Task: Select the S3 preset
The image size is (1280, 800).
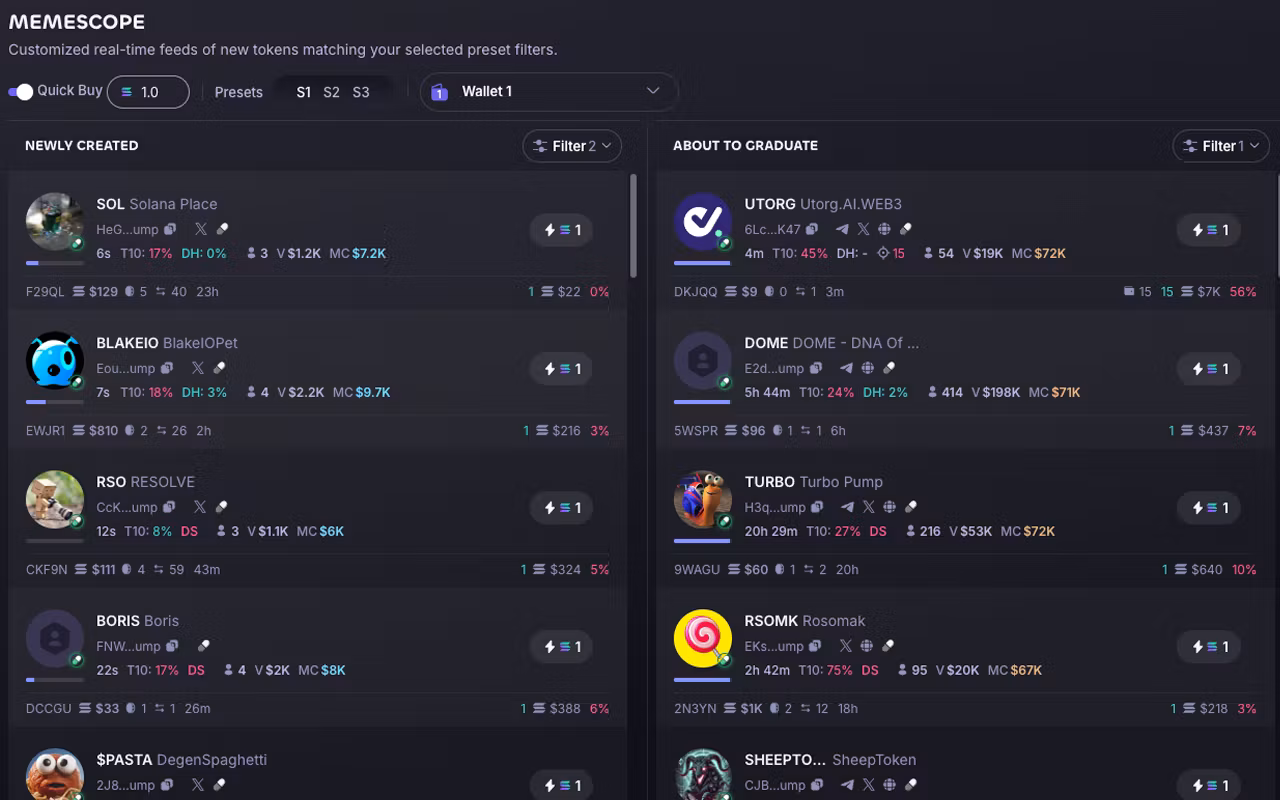Action: (x=361, y=92)
